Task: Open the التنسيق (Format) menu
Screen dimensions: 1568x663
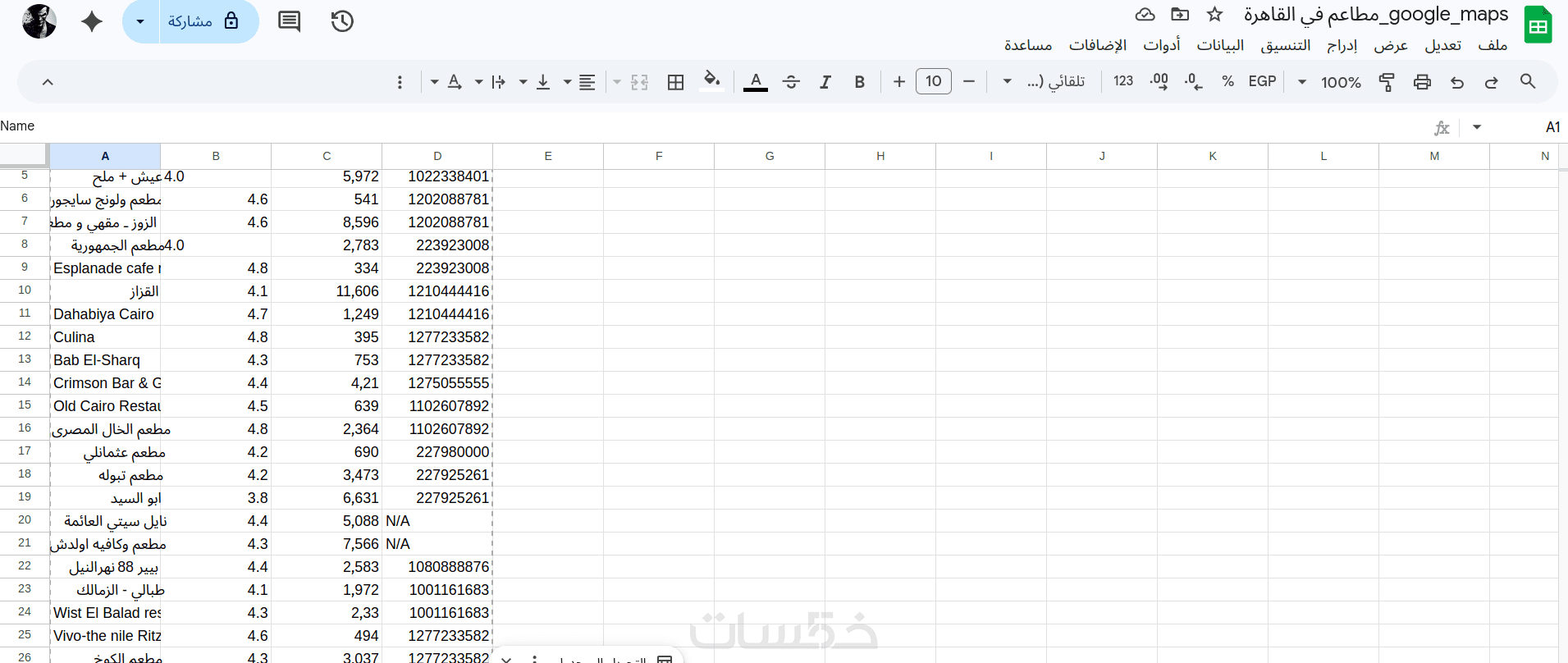Action: tap(1286, 45)
